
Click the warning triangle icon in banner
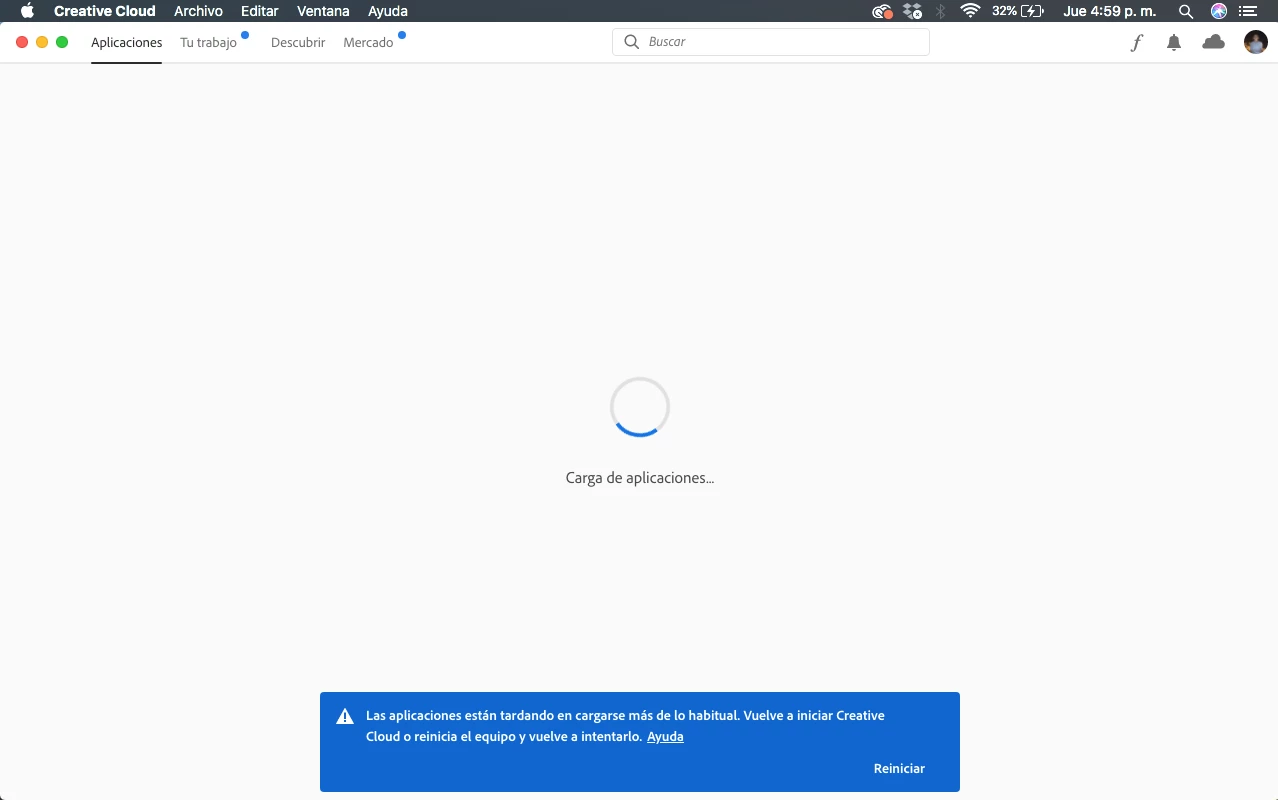(345, 716)
